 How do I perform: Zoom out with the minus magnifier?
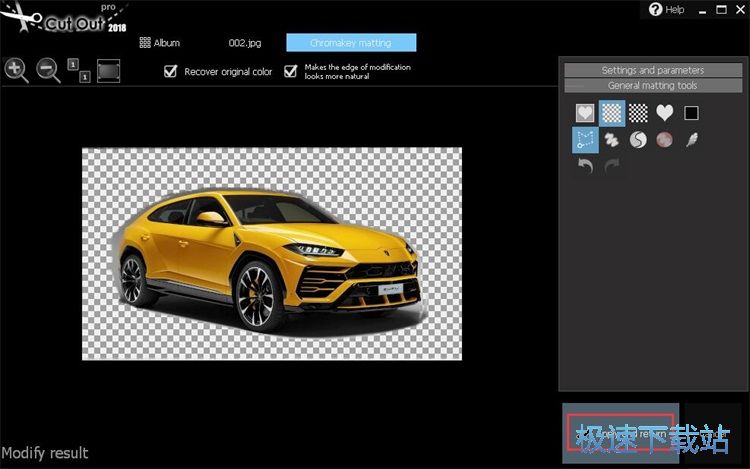pos(48,70)
